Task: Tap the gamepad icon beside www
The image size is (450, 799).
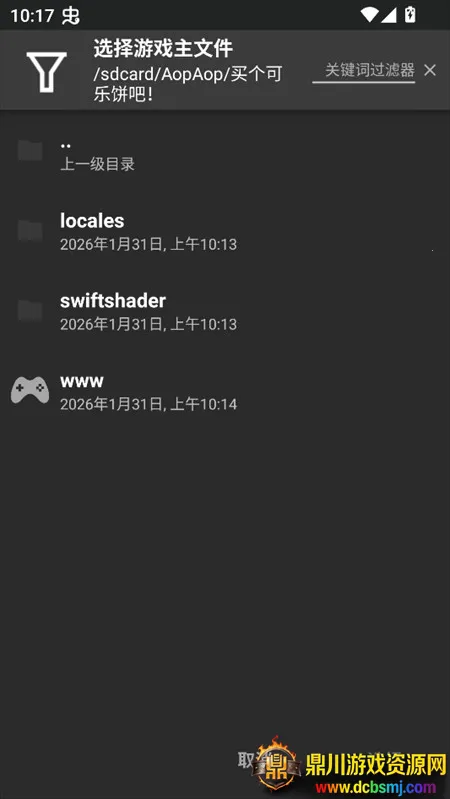Action: [30, 390]
